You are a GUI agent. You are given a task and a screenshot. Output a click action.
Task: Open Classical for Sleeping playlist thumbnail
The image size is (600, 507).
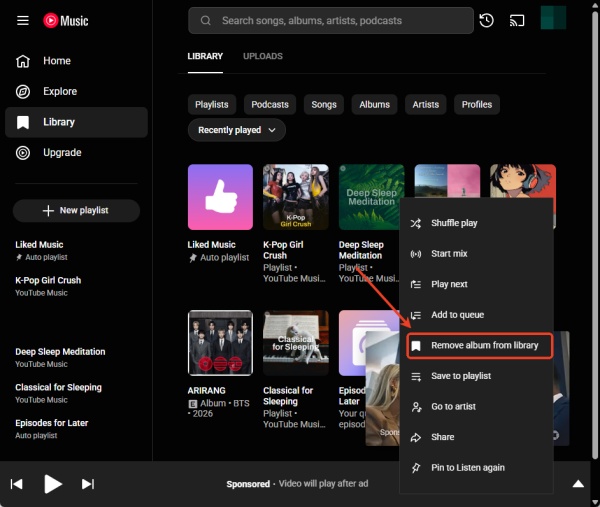(x=296, y=343)
